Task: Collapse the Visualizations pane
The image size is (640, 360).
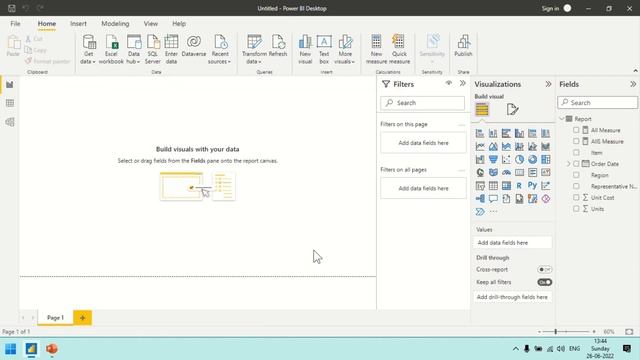Action: (x=548, y=84)
